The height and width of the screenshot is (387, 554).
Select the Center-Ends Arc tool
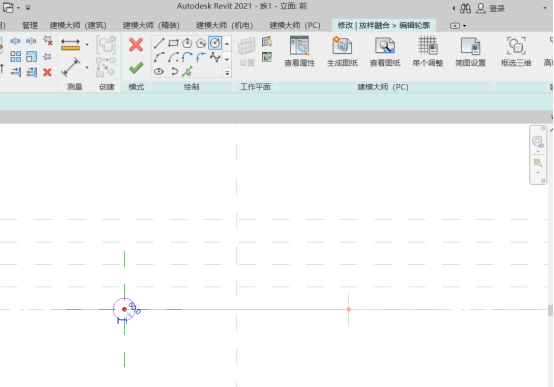(x=173, y=57)
